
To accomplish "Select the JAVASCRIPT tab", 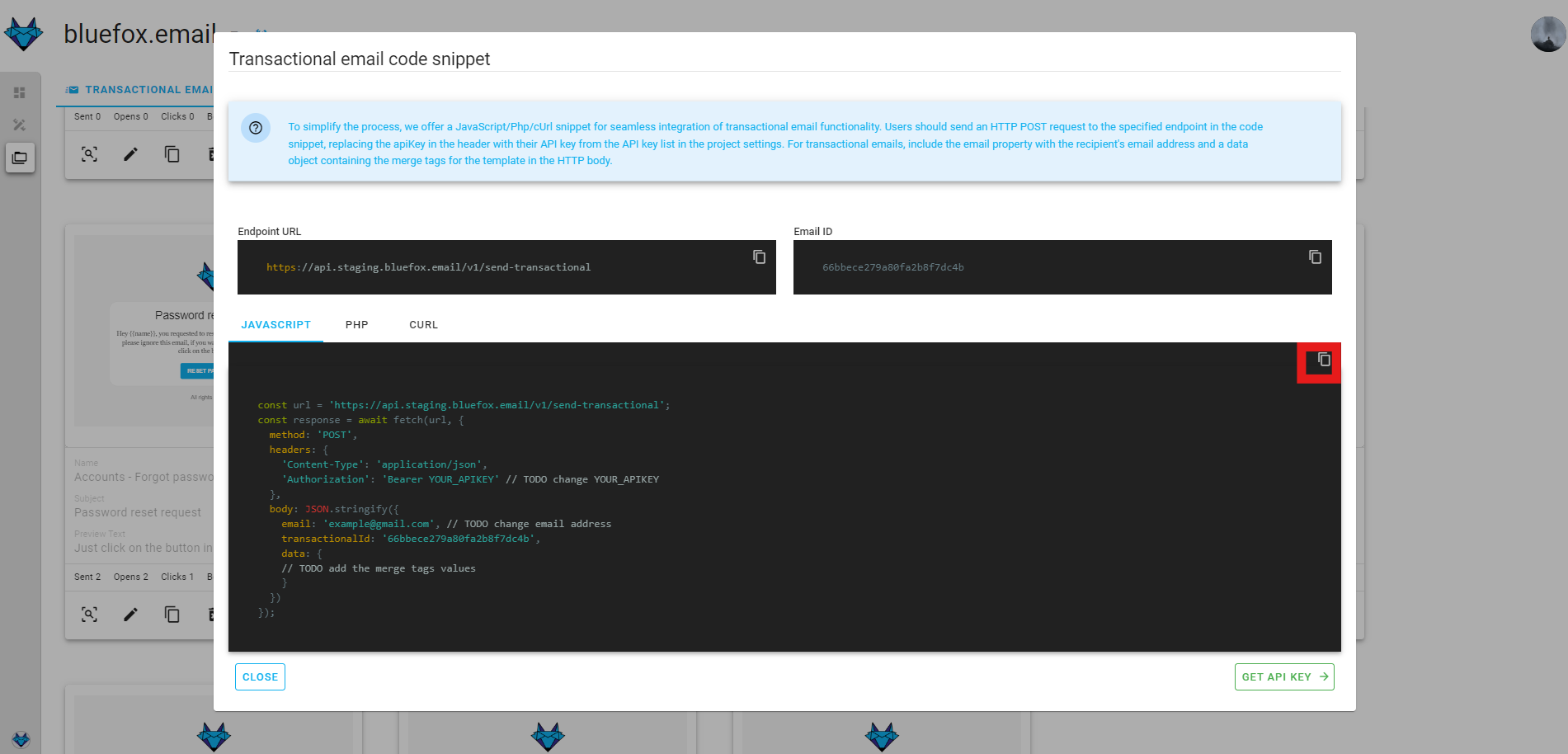I will pos(275,325).
